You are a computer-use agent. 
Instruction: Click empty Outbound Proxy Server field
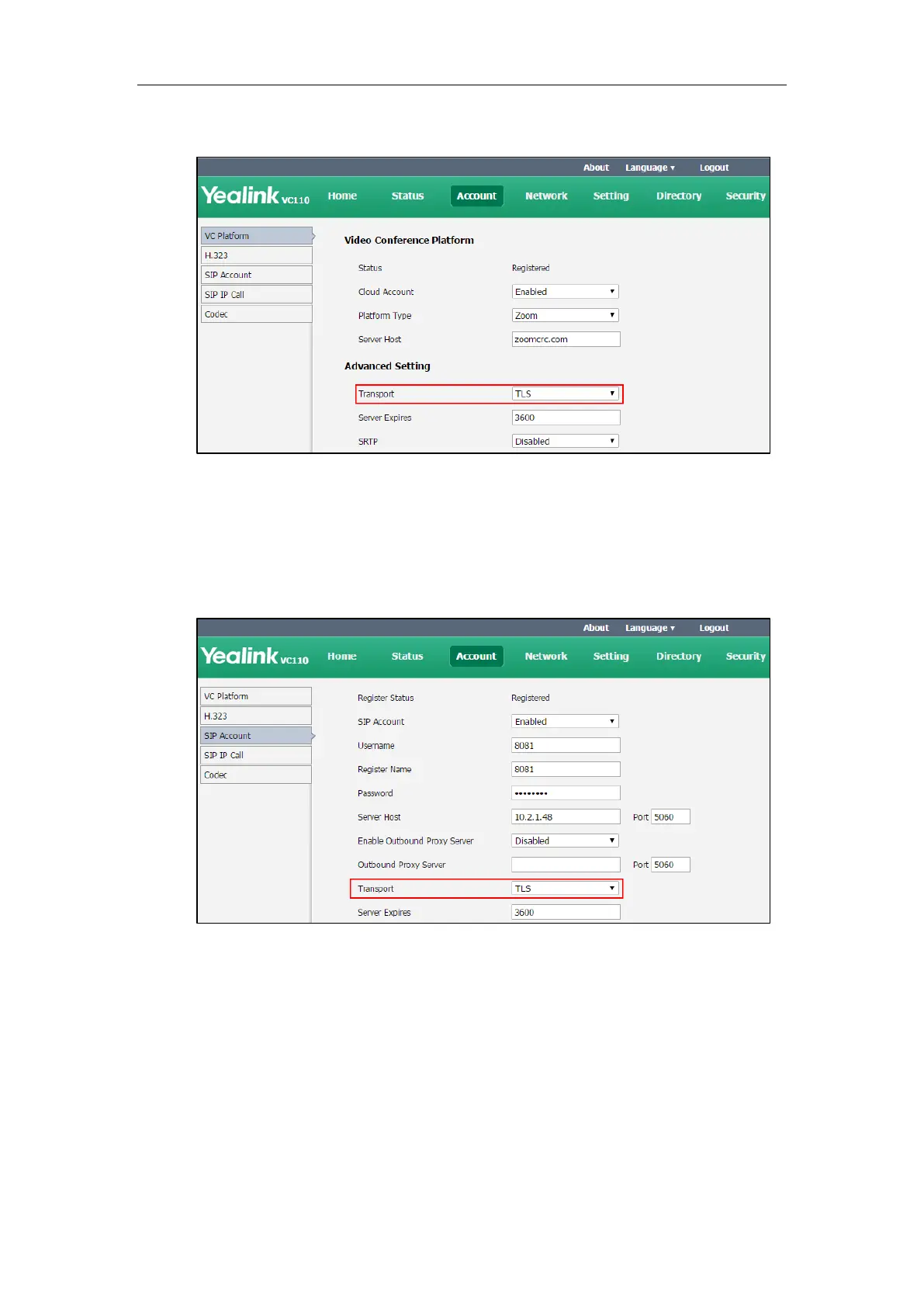coord(566,865)
